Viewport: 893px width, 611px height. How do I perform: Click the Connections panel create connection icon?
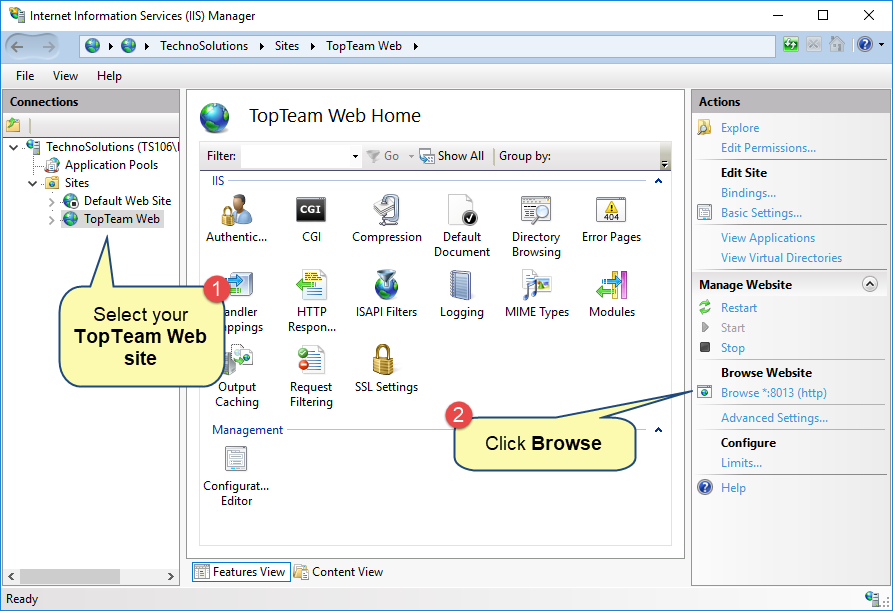tap(13, 125)
